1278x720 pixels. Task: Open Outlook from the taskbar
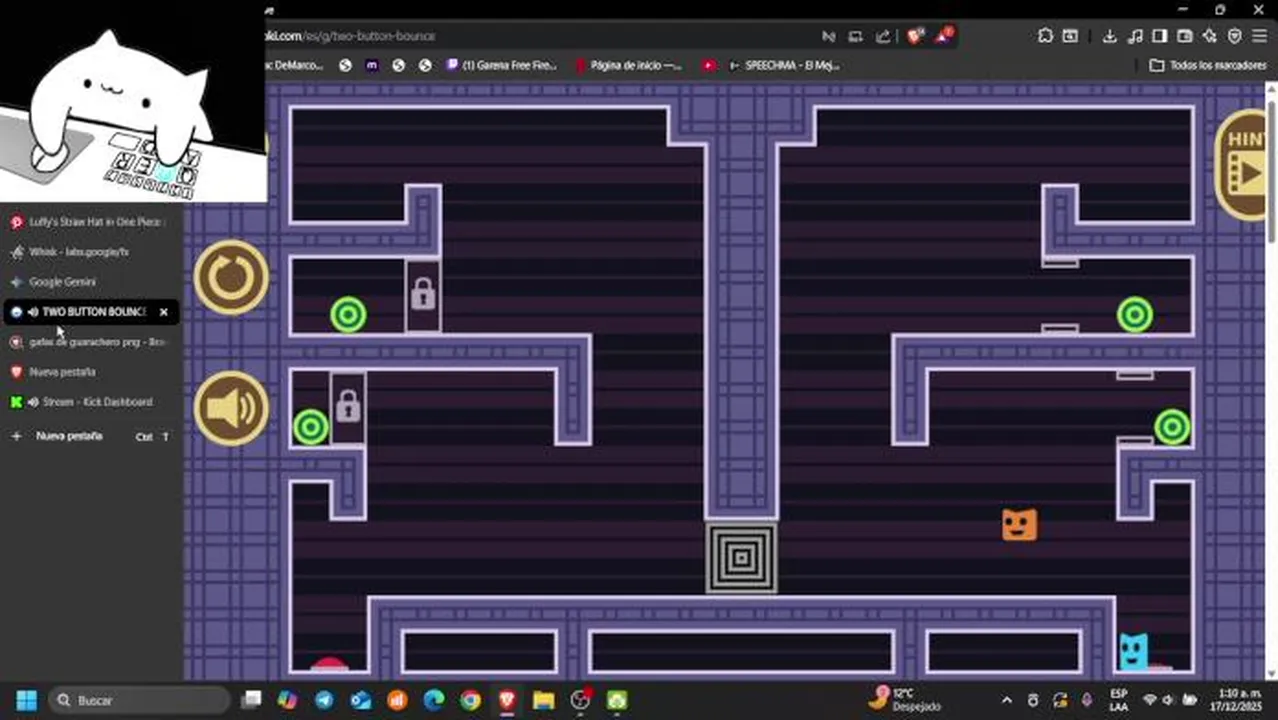[x=360, y=700]
